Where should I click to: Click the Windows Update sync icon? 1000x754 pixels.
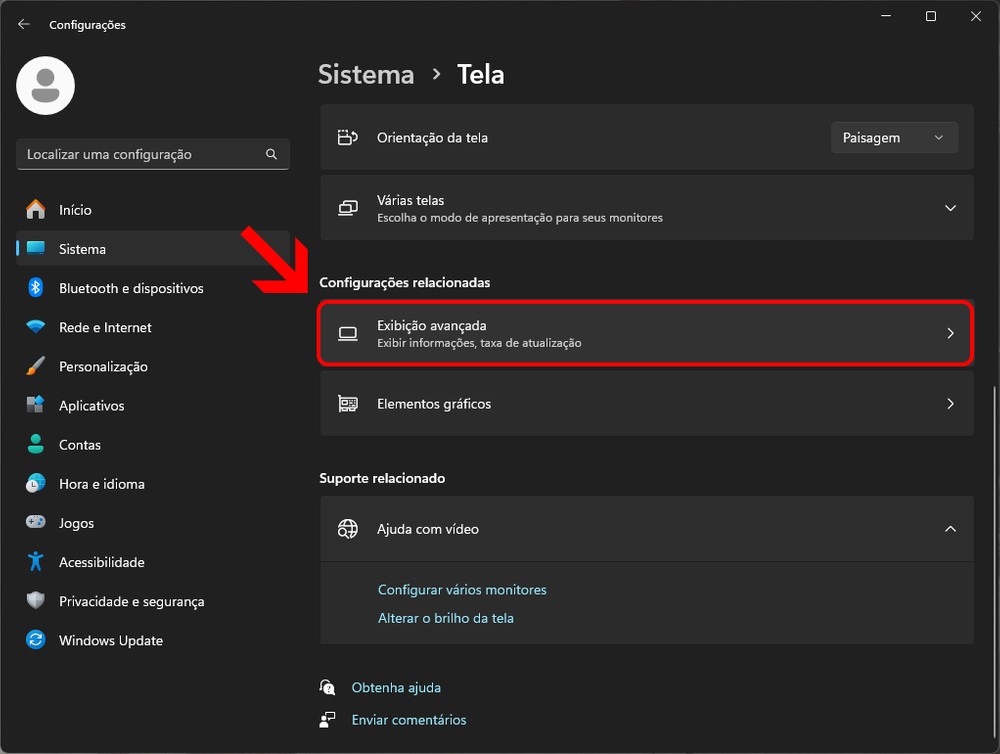click(x=36, y=640)
